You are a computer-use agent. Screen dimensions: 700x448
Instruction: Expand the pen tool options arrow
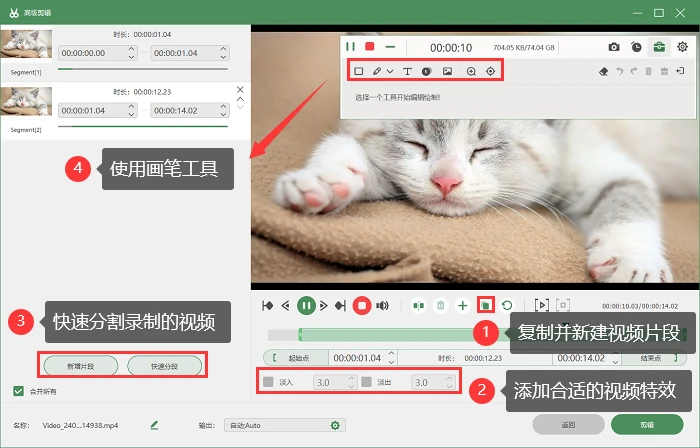[390, 71]
